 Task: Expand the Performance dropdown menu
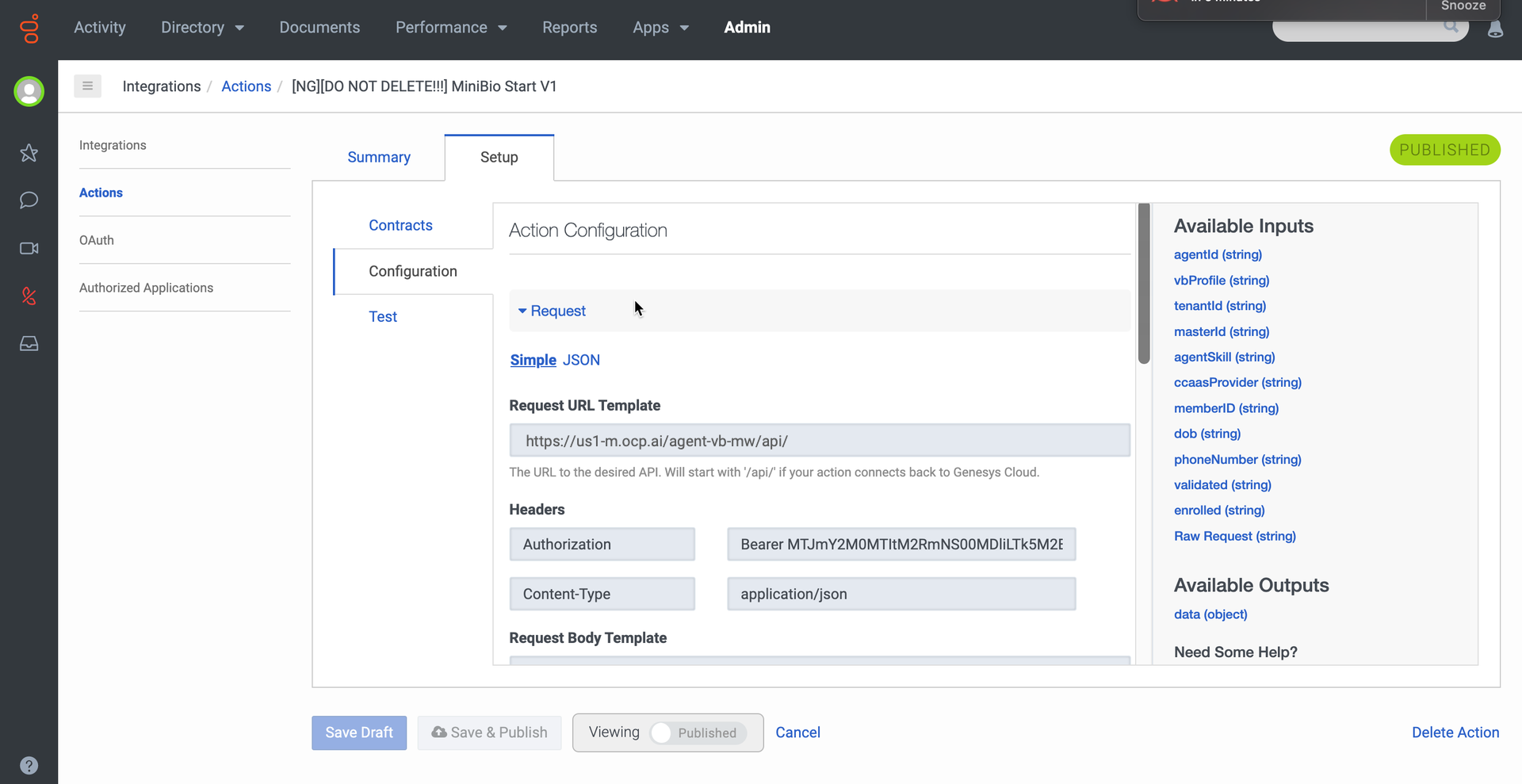coord(450,28)
